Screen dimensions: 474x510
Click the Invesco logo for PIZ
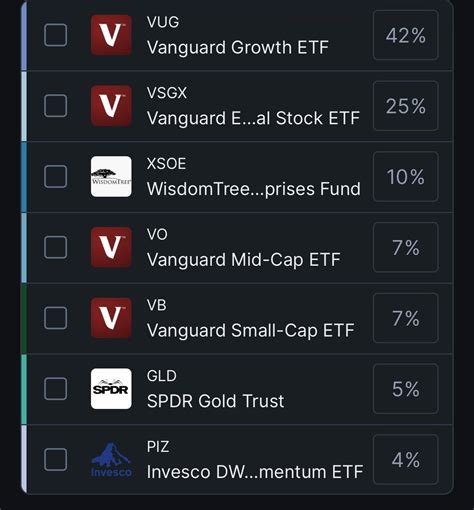pyautogui.click(x=111, y=460)
